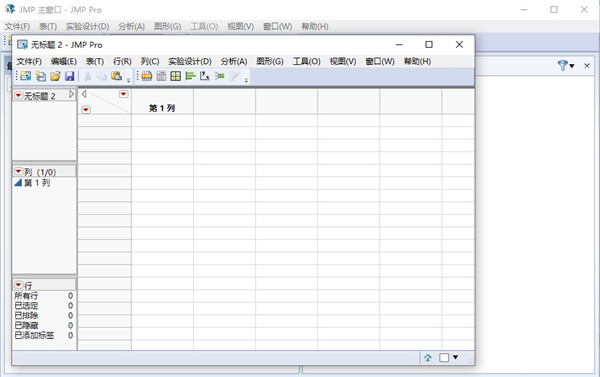Maximize the 无标题 2 window
The height and width of the screenshot is (377, 600).
click(429, 45)
